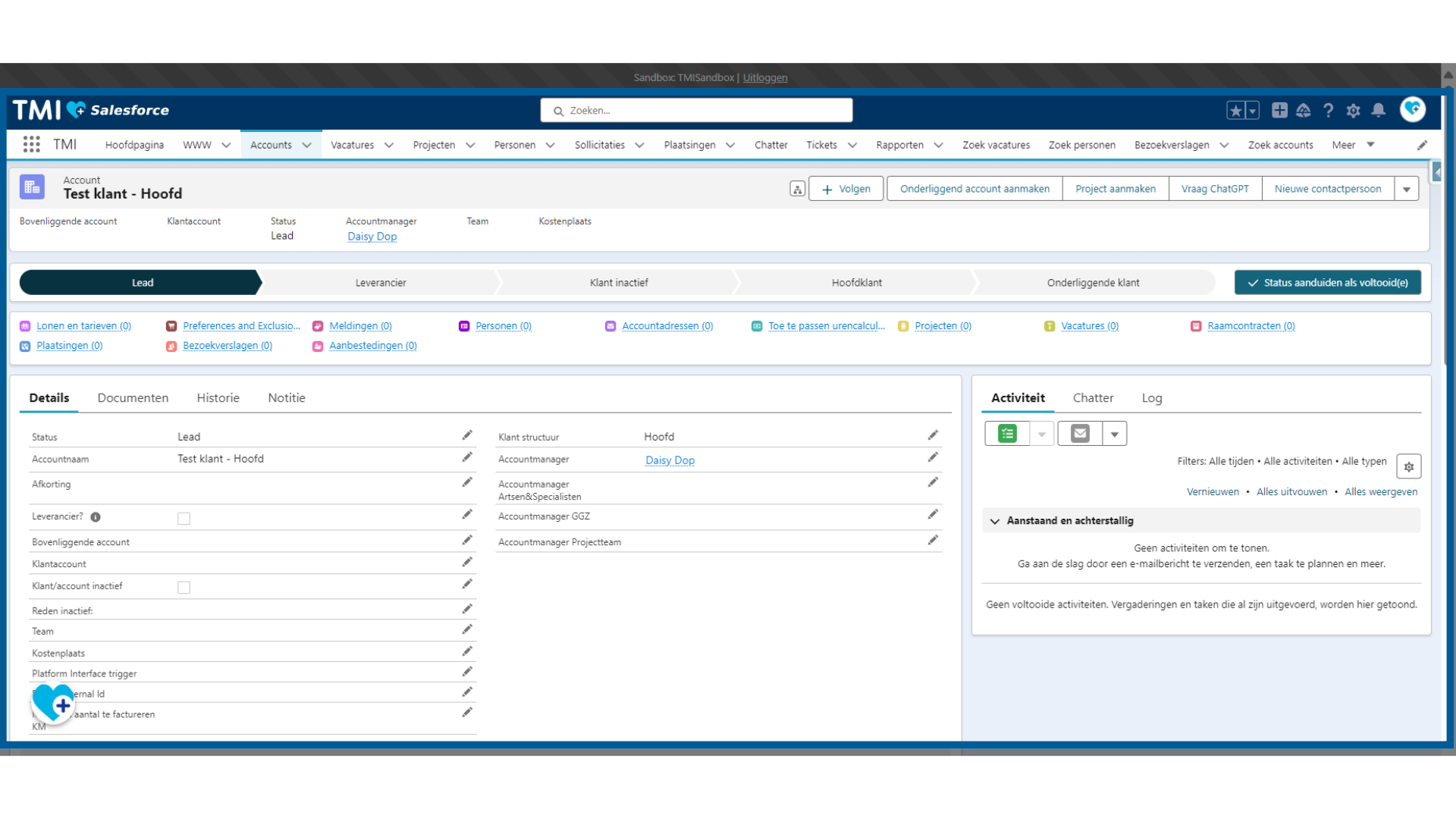Click Nieuwe contactpersoon button

coord(1328,189)
